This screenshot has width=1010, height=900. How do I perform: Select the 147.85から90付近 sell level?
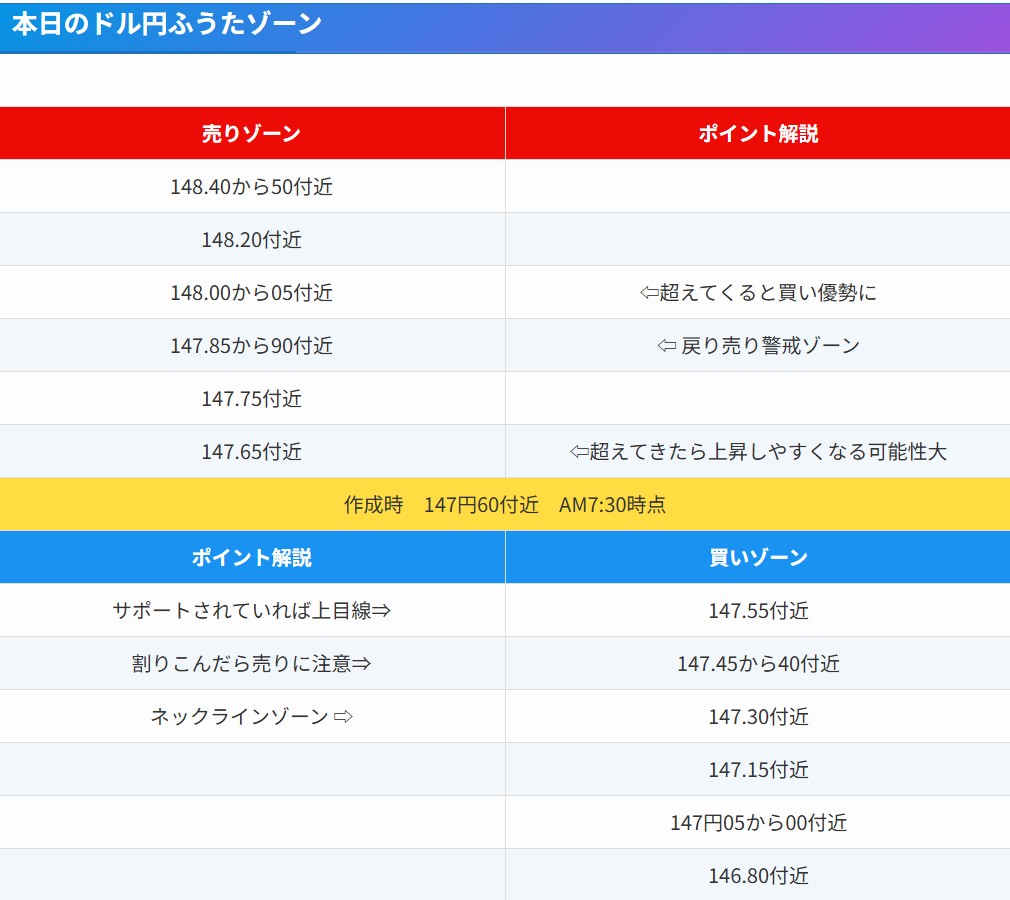point(252,345)
